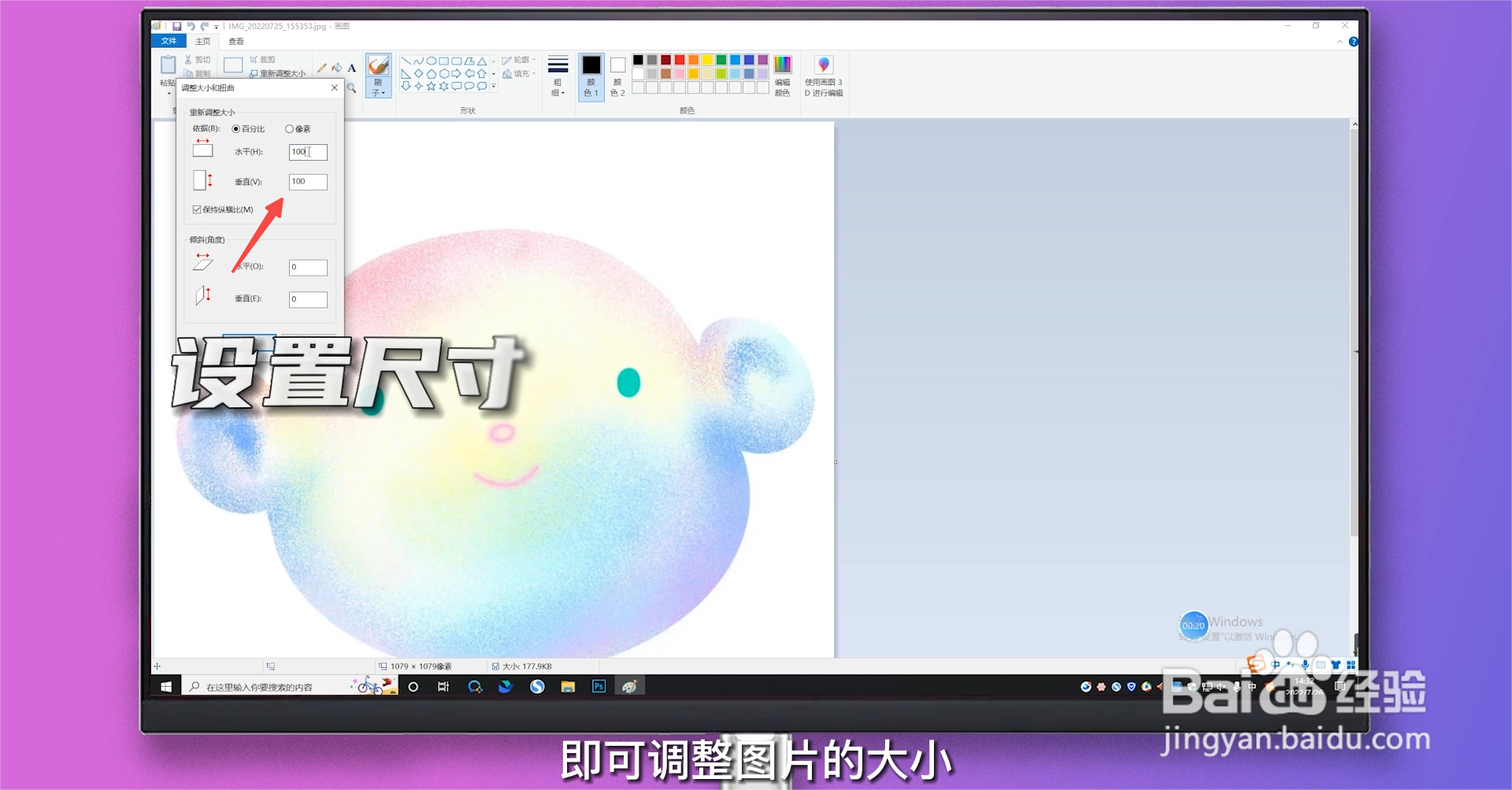Click the skew 垂直(E) input field
This screenshot has width=1512, height=790.
(308, 299)
